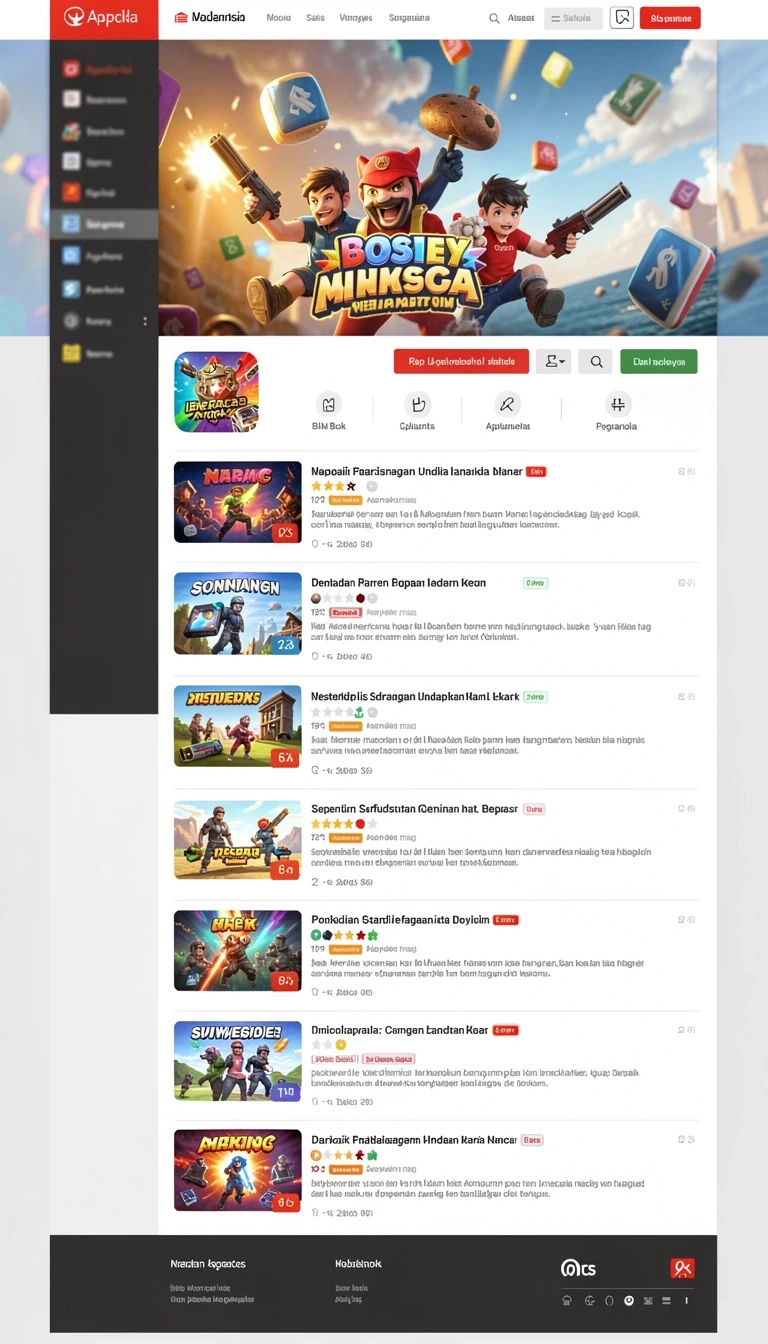Open the Dartoik Fnatialaagam listing title
The image size is (768, 1344).
[x=414, y=1138]
